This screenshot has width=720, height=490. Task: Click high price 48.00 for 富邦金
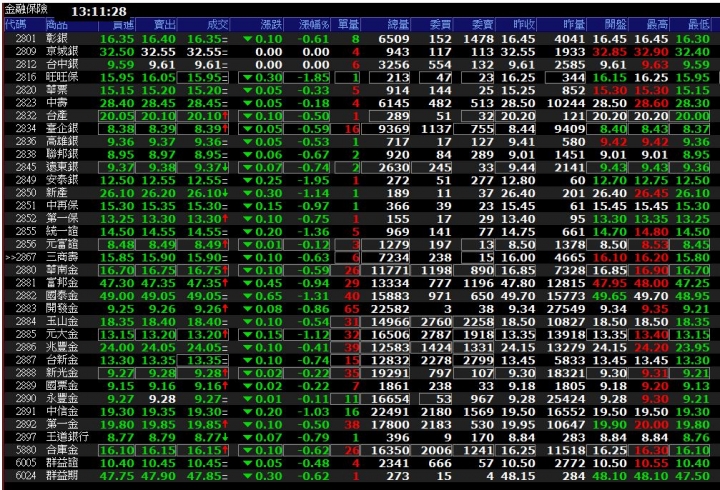pos(651,283)
